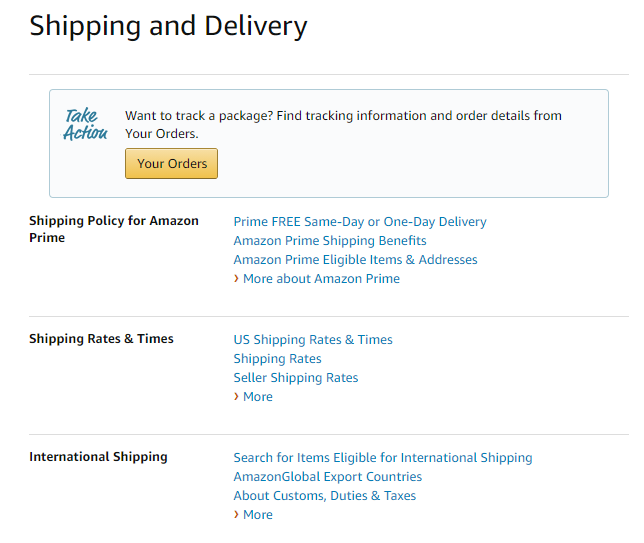Screen dimensions: 644x543
Task: Open Prime FREE Same-Day or One-Day Delivery
Action: click(360, 222)
